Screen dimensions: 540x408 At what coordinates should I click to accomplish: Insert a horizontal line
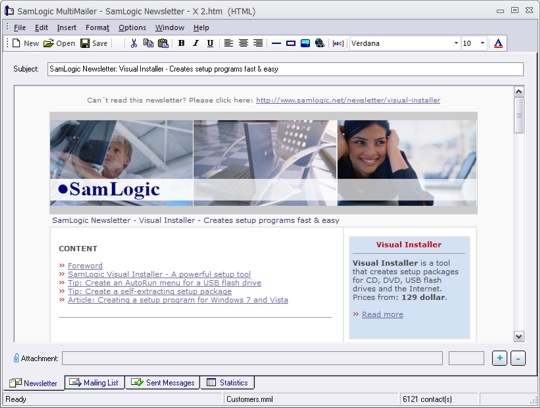click(x=276, y=43)
